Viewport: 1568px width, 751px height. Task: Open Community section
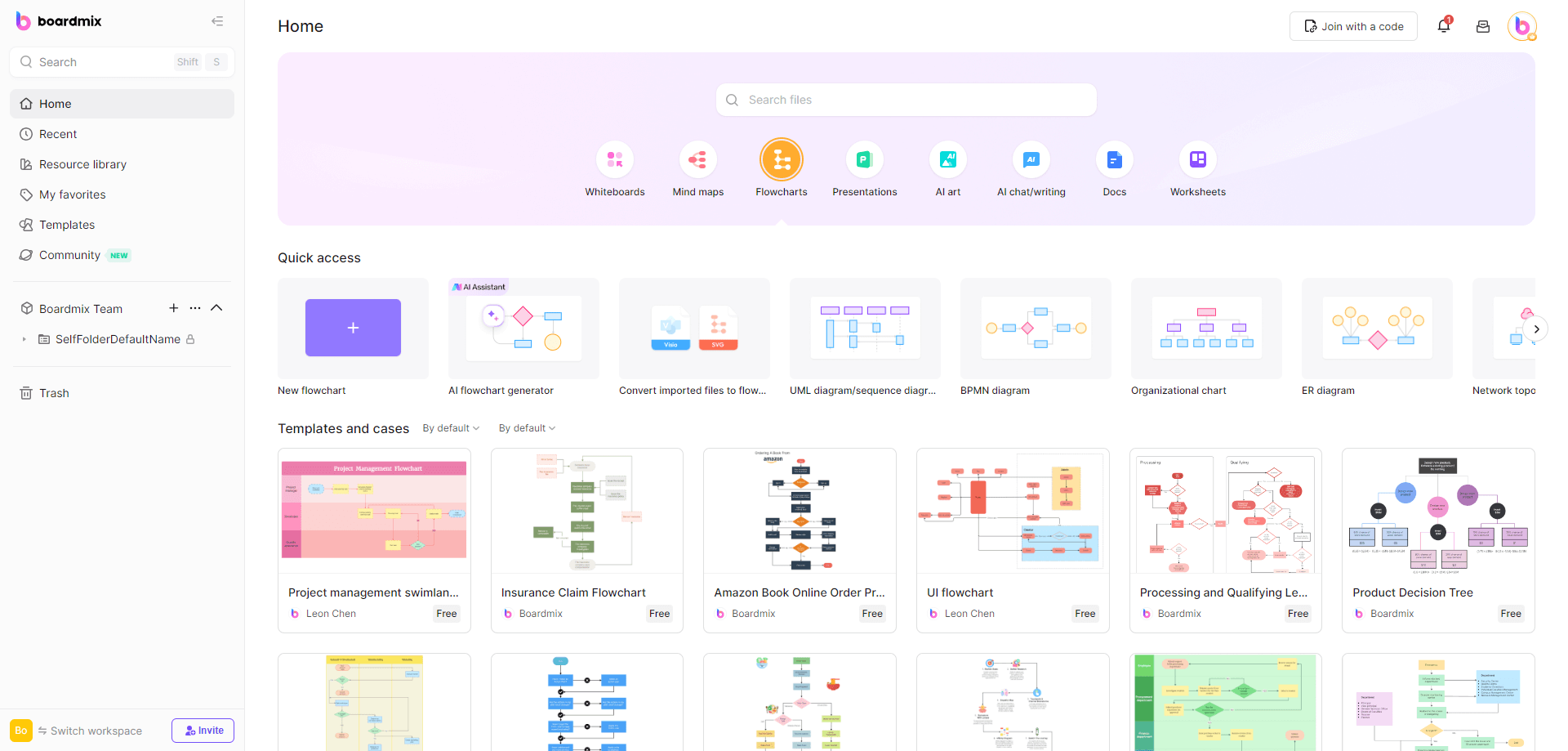click(x=122, y=255)
